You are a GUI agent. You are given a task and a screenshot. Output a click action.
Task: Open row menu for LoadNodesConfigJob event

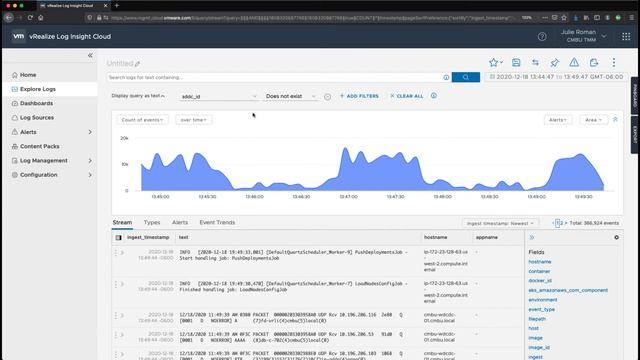116,284
